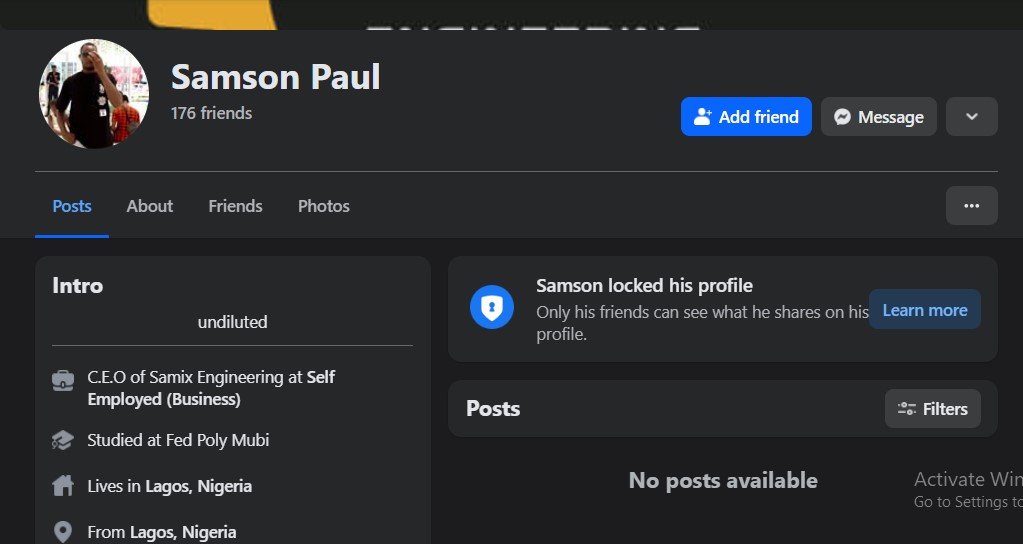The image size is (1023, 544).
Task: Open the 176 friends link
Action: pos(211,113)
